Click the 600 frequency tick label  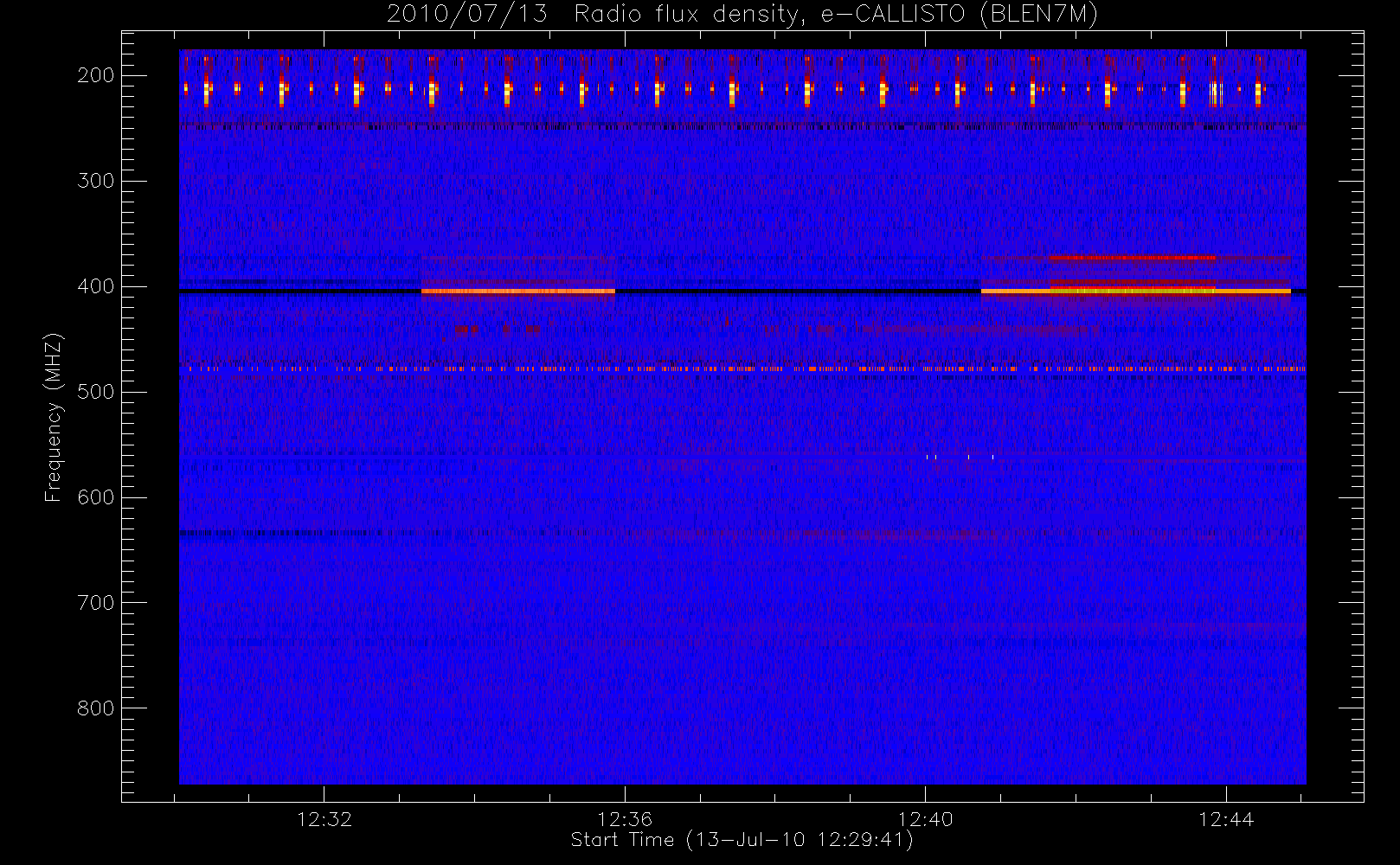[x=96, y=497]
